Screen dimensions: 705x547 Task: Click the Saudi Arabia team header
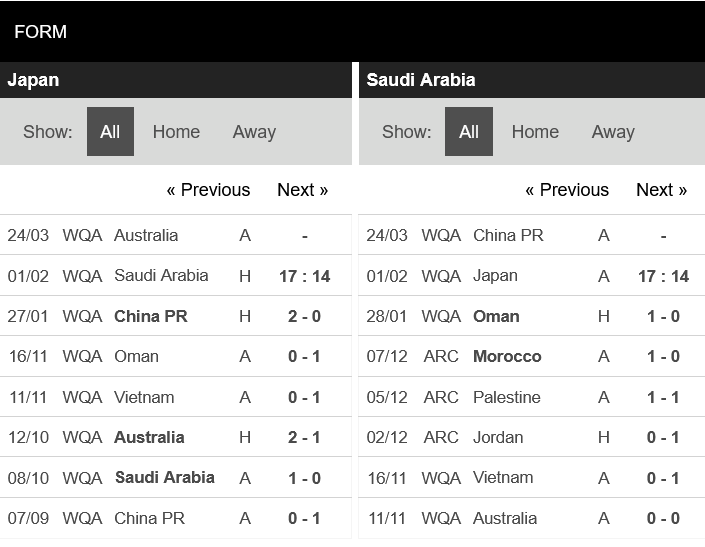pyautogui.click(x=420, y=80)
